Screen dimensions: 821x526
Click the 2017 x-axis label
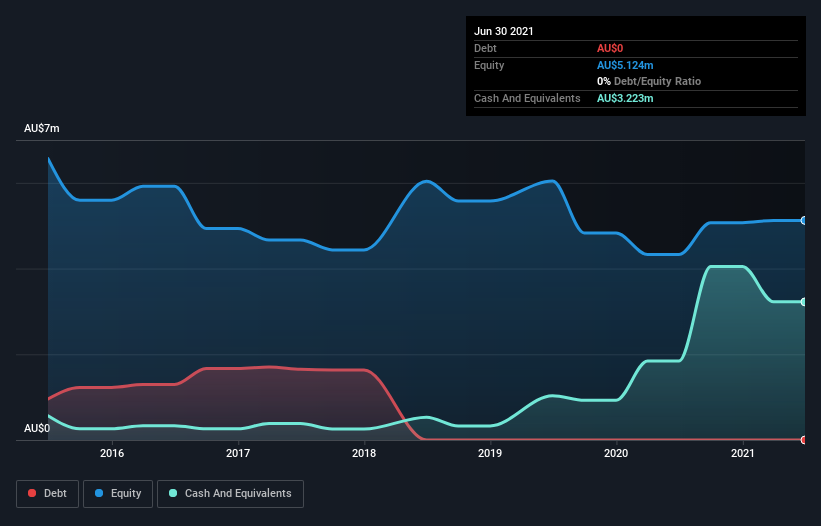(238, 453)
